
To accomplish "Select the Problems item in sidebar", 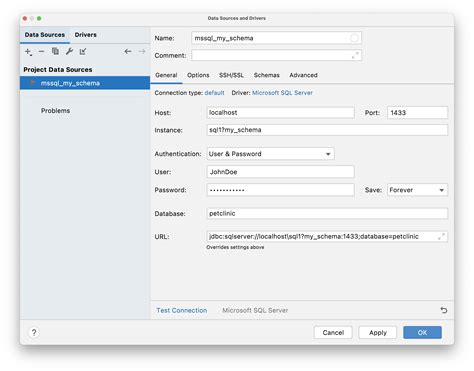I will point(55,111).
